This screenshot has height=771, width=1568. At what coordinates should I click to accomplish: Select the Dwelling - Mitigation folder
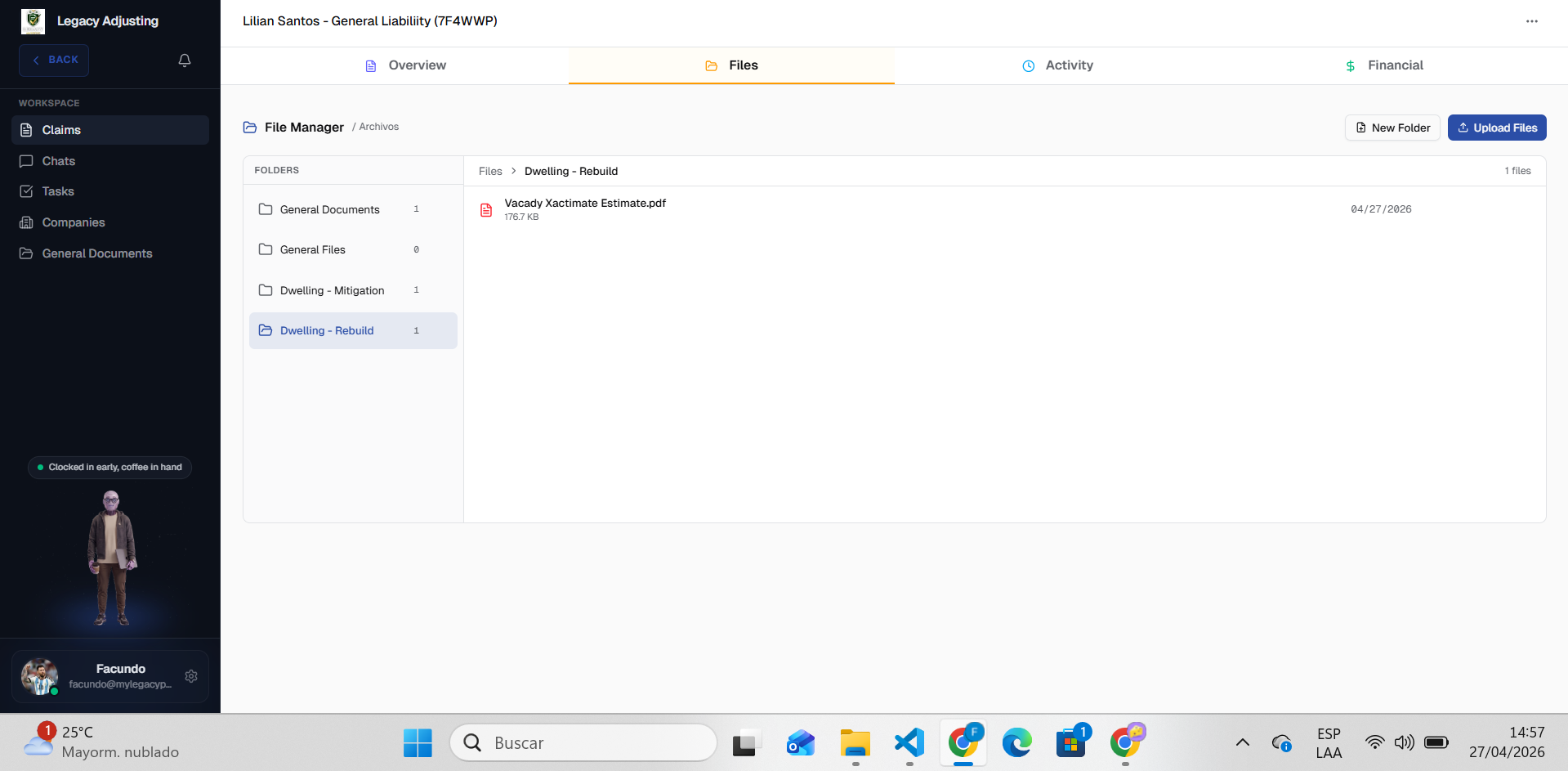(332, 290)
